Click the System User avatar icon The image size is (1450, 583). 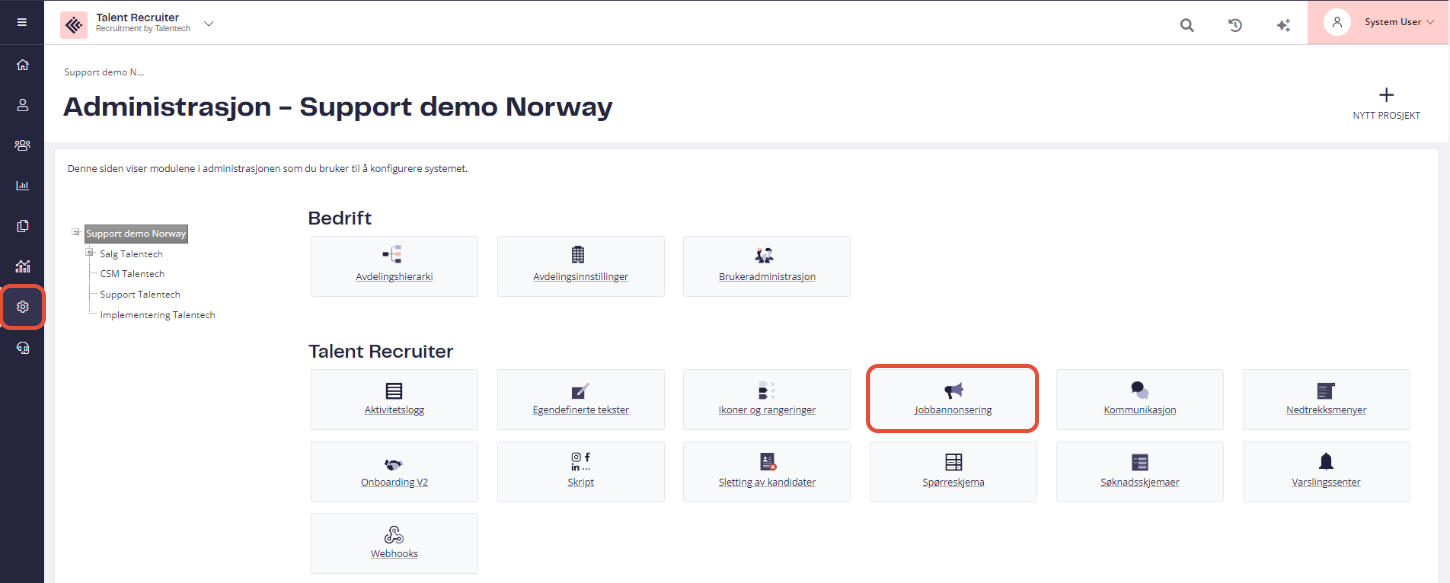pos(1337,22)
